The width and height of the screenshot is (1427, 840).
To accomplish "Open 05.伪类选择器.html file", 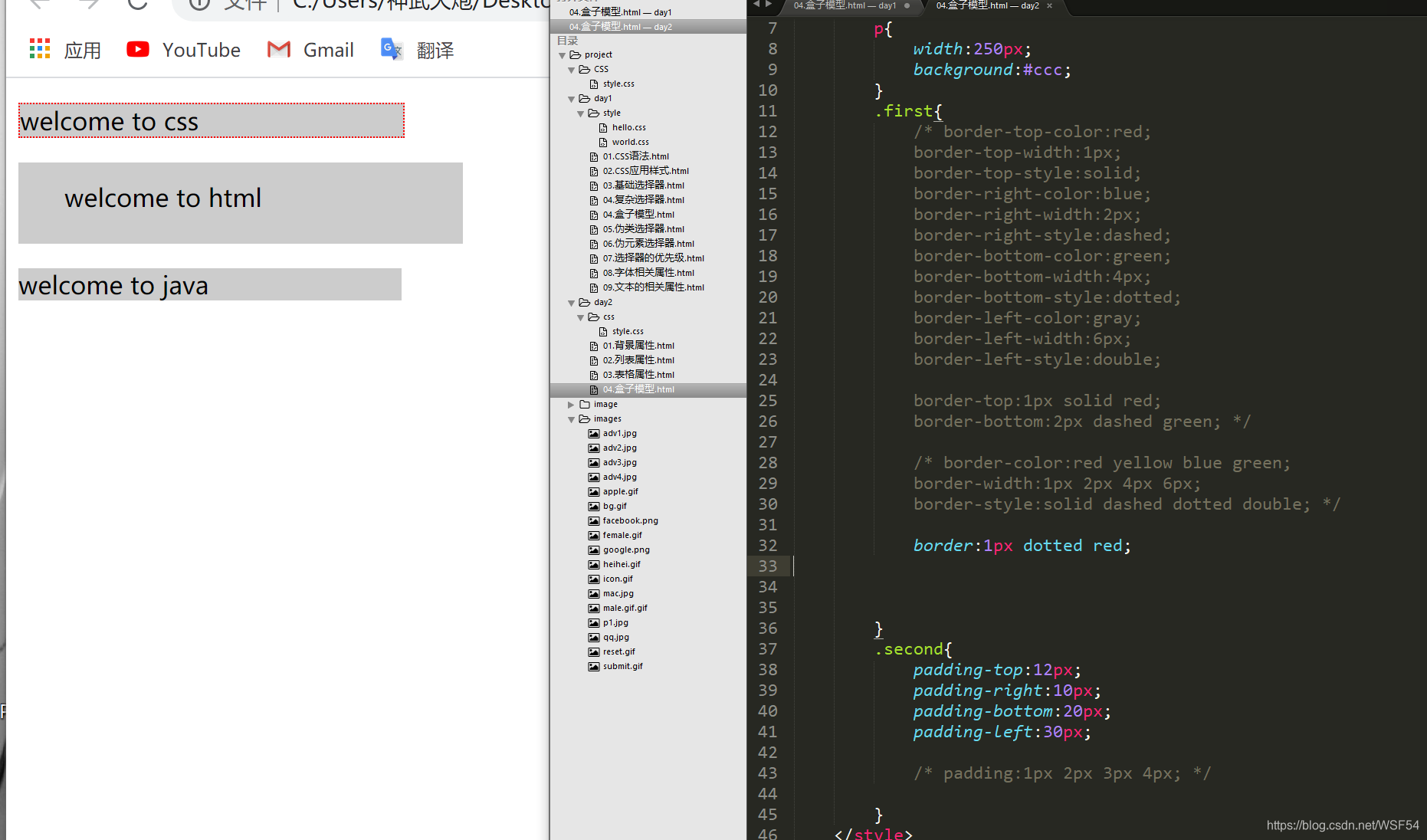I will [x=643, y=229].
